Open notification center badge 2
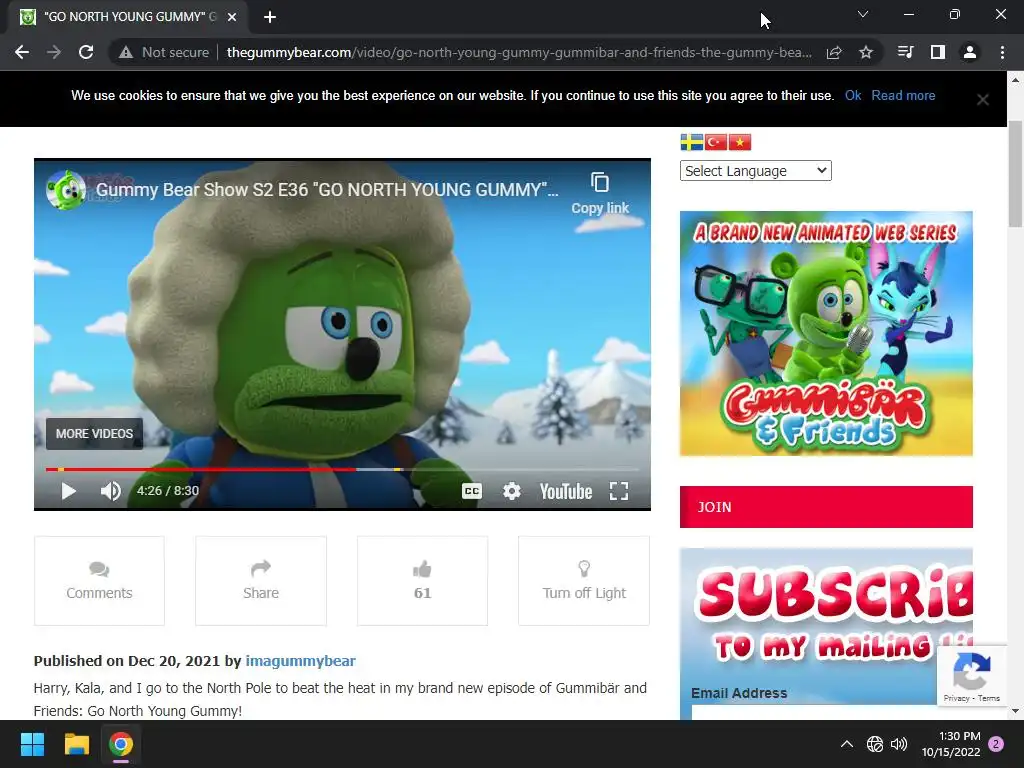1024x768 pixels. 996,744
